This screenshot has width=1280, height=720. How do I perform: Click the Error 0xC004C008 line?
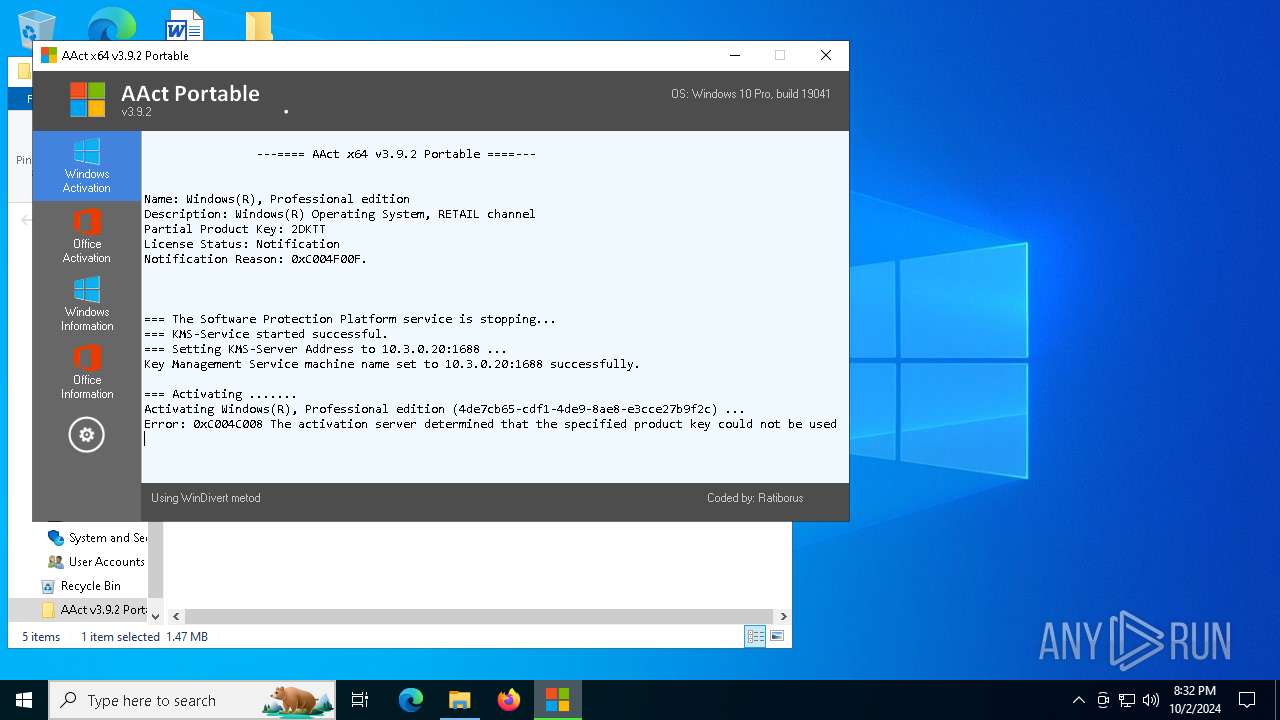490,424
